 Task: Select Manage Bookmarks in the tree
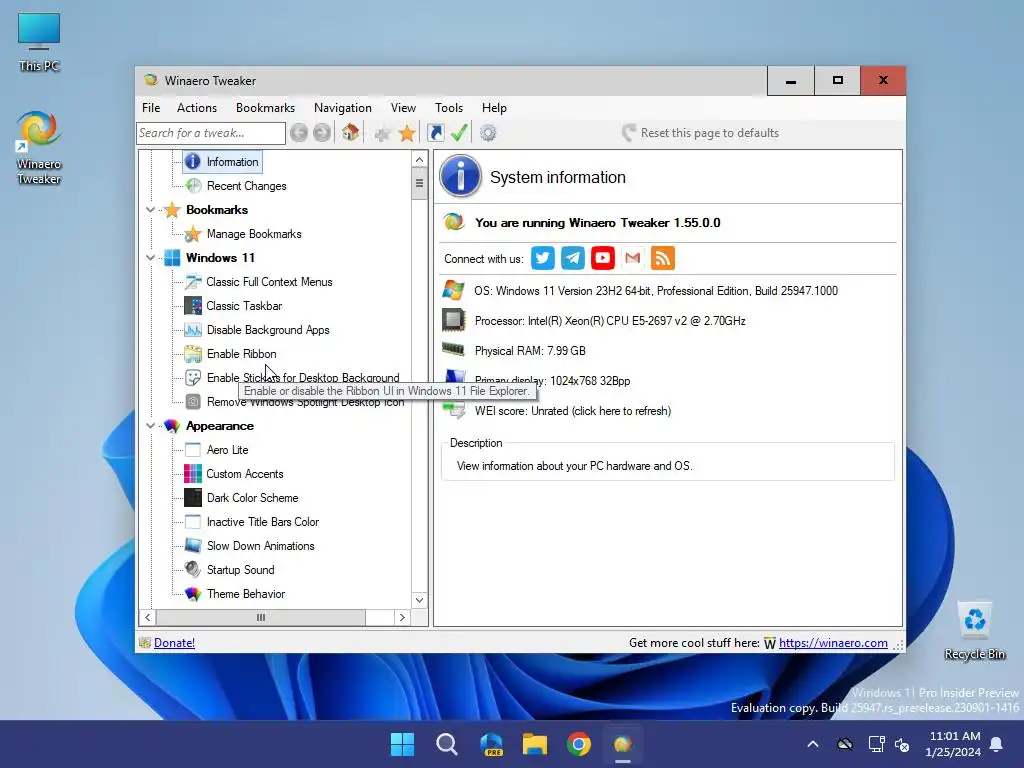point(254,234)
